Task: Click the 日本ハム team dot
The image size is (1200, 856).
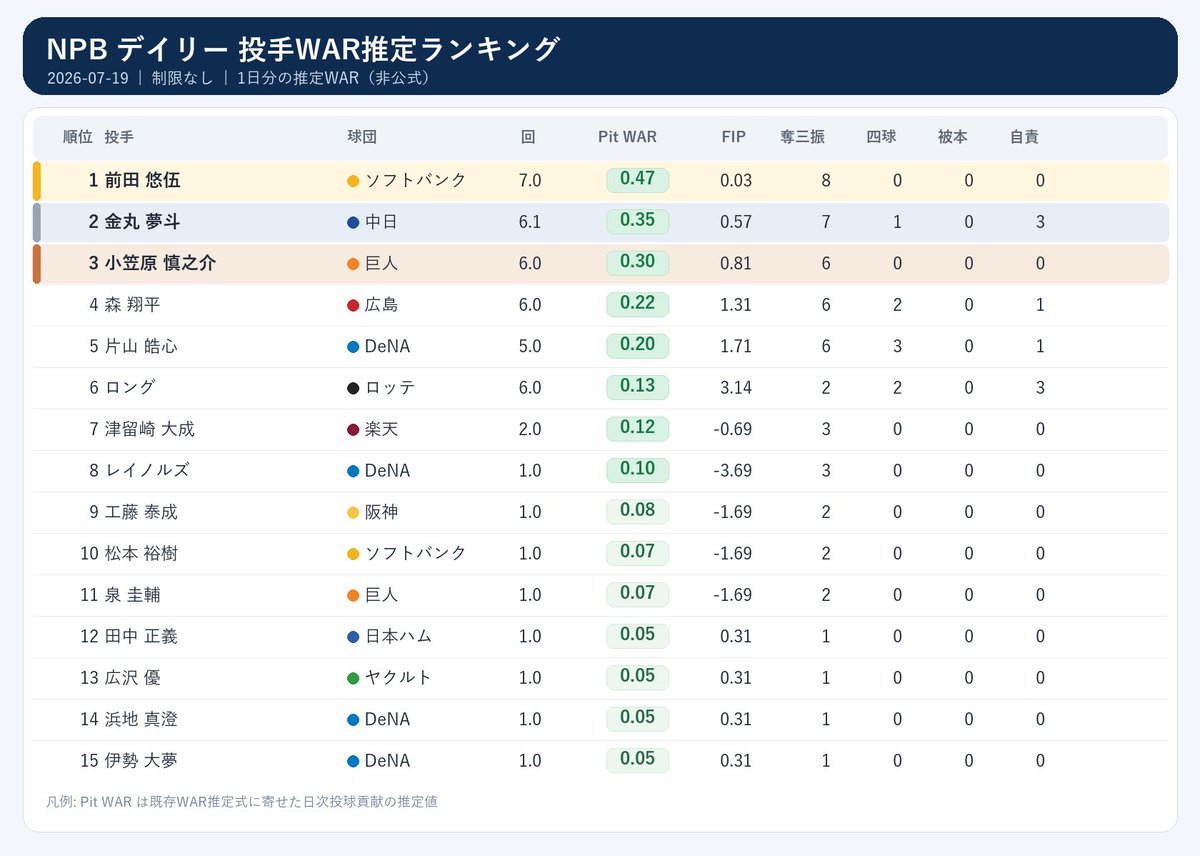Action: [353, 637]
